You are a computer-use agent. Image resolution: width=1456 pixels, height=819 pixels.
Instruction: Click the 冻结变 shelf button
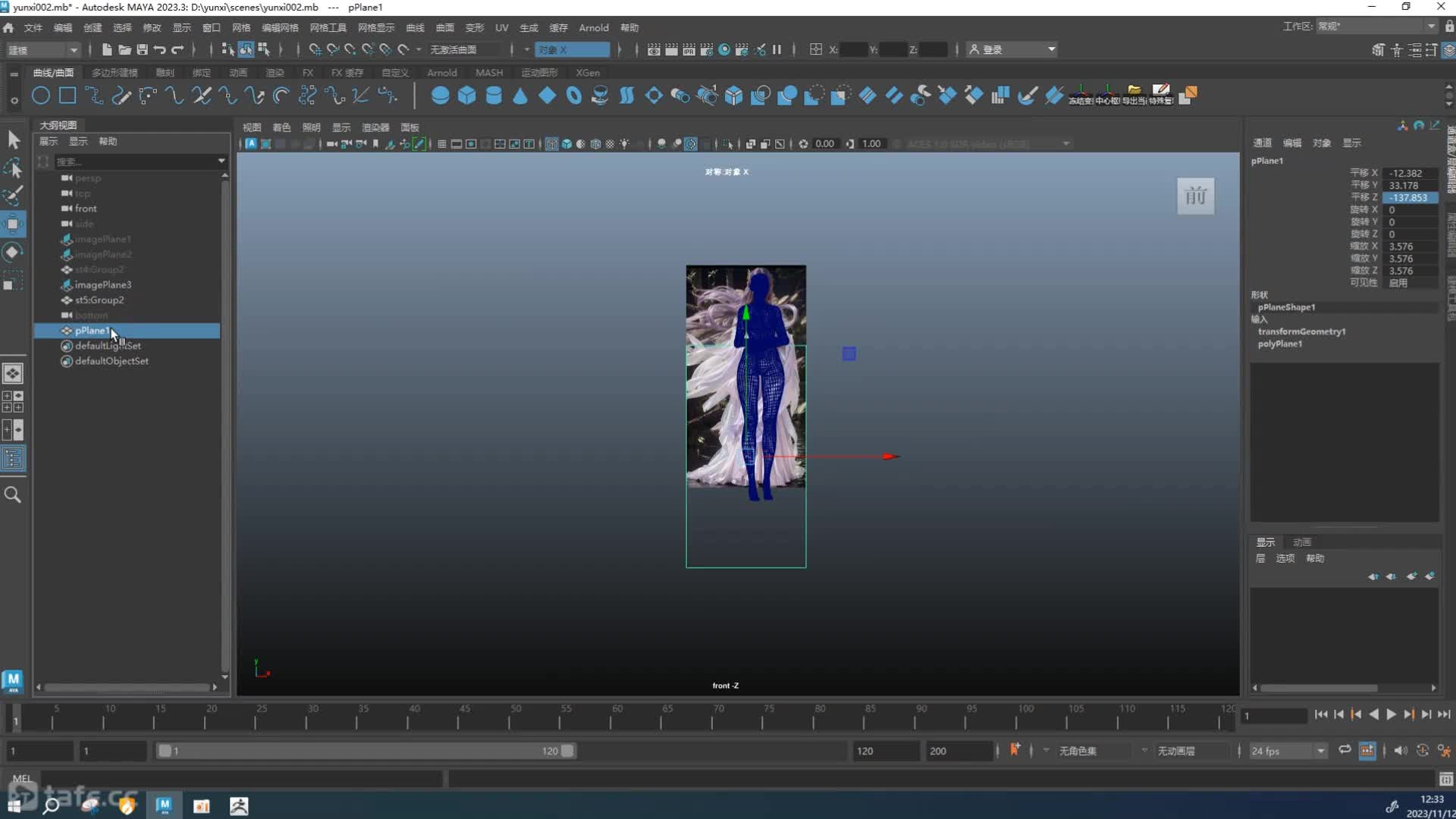tap(1081, 96)
